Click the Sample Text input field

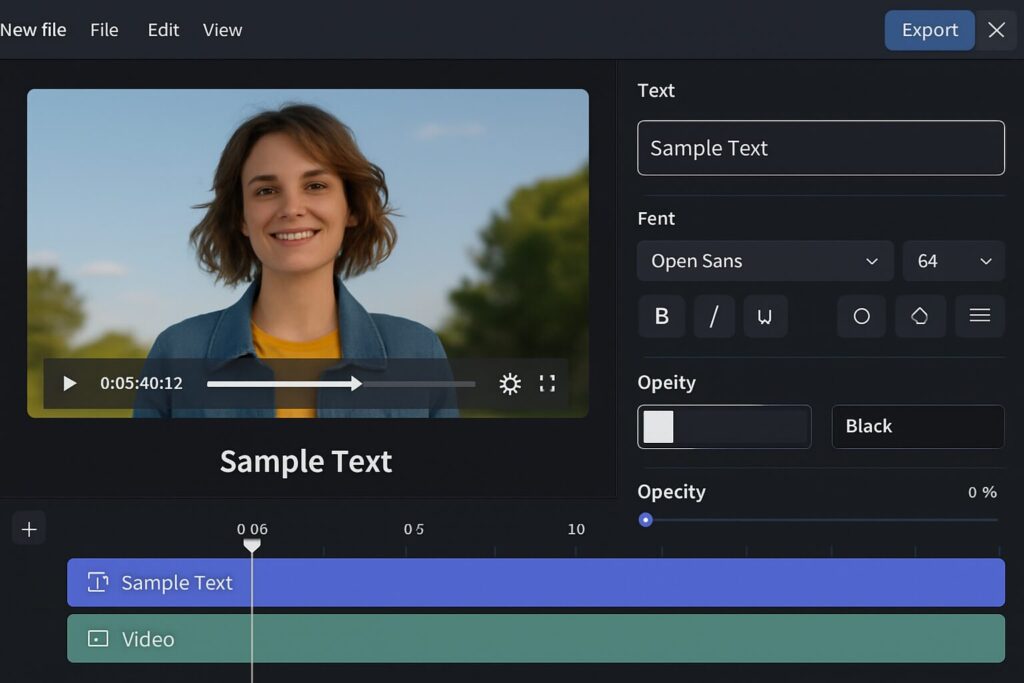click(x=820, y=148)
